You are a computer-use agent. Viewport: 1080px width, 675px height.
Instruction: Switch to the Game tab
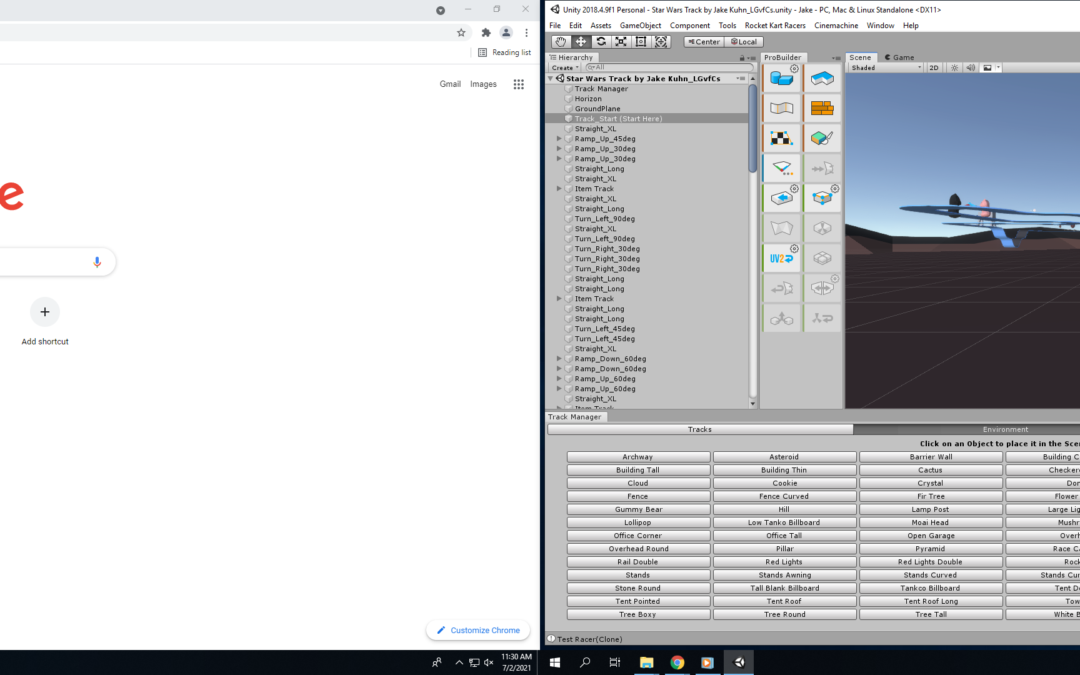coord(900,57)
